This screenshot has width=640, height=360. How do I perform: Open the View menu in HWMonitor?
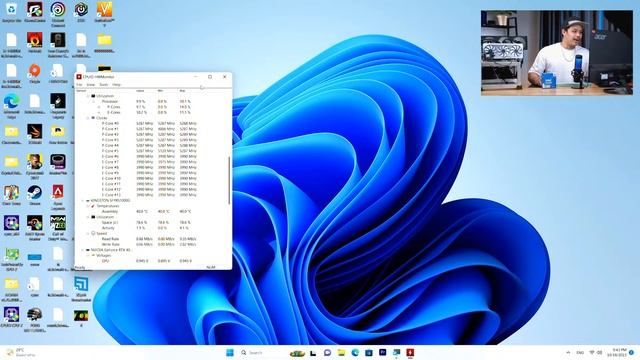[91, 85]
